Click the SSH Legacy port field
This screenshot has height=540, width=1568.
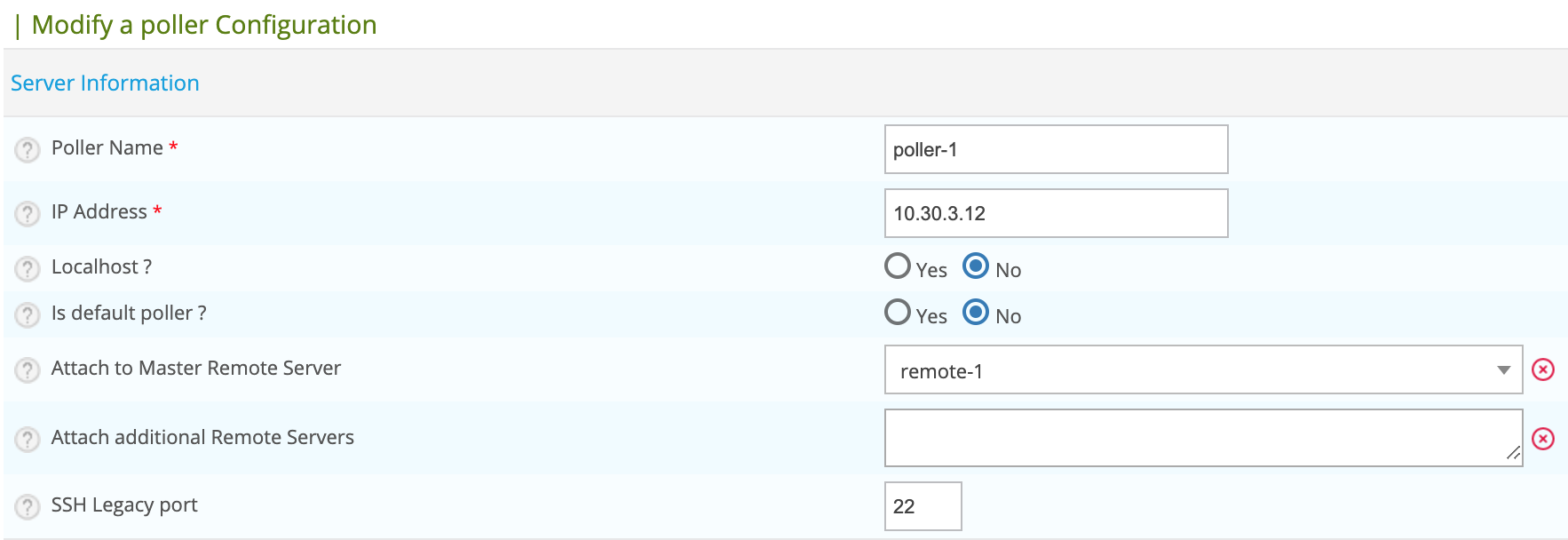[x=923, y=506]
